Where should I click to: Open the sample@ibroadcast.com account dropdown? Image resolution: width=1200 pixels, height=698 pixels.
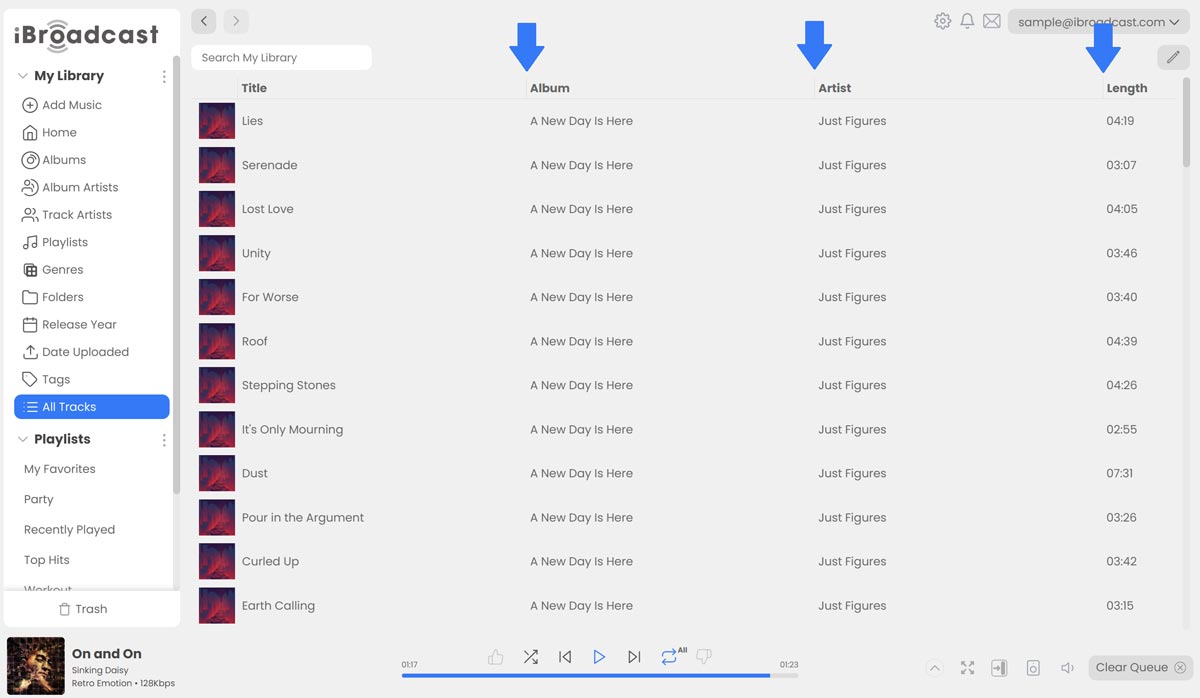pos(1098,22)
